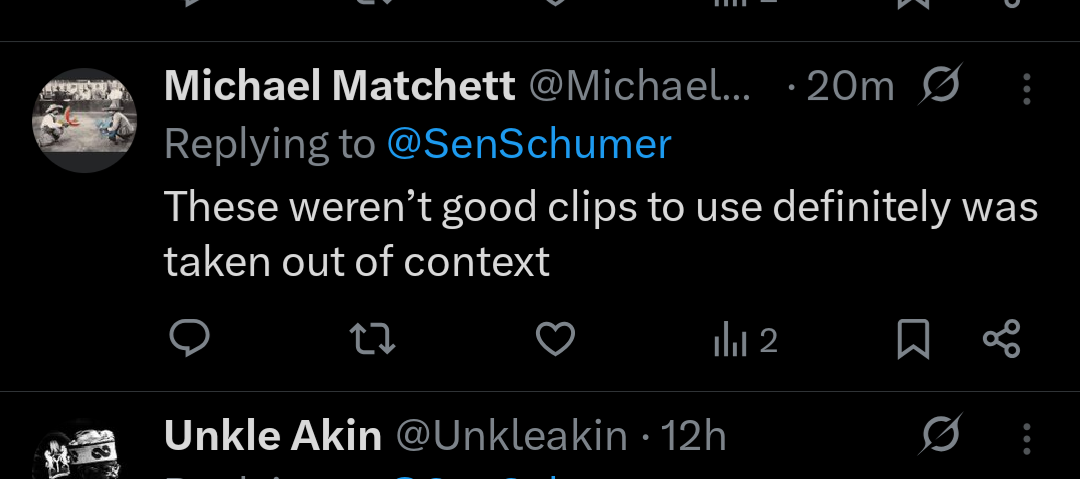Repost Michael Matchett's tweet
This screenshot has width=1080, height=479.
(x=375, y=341)
